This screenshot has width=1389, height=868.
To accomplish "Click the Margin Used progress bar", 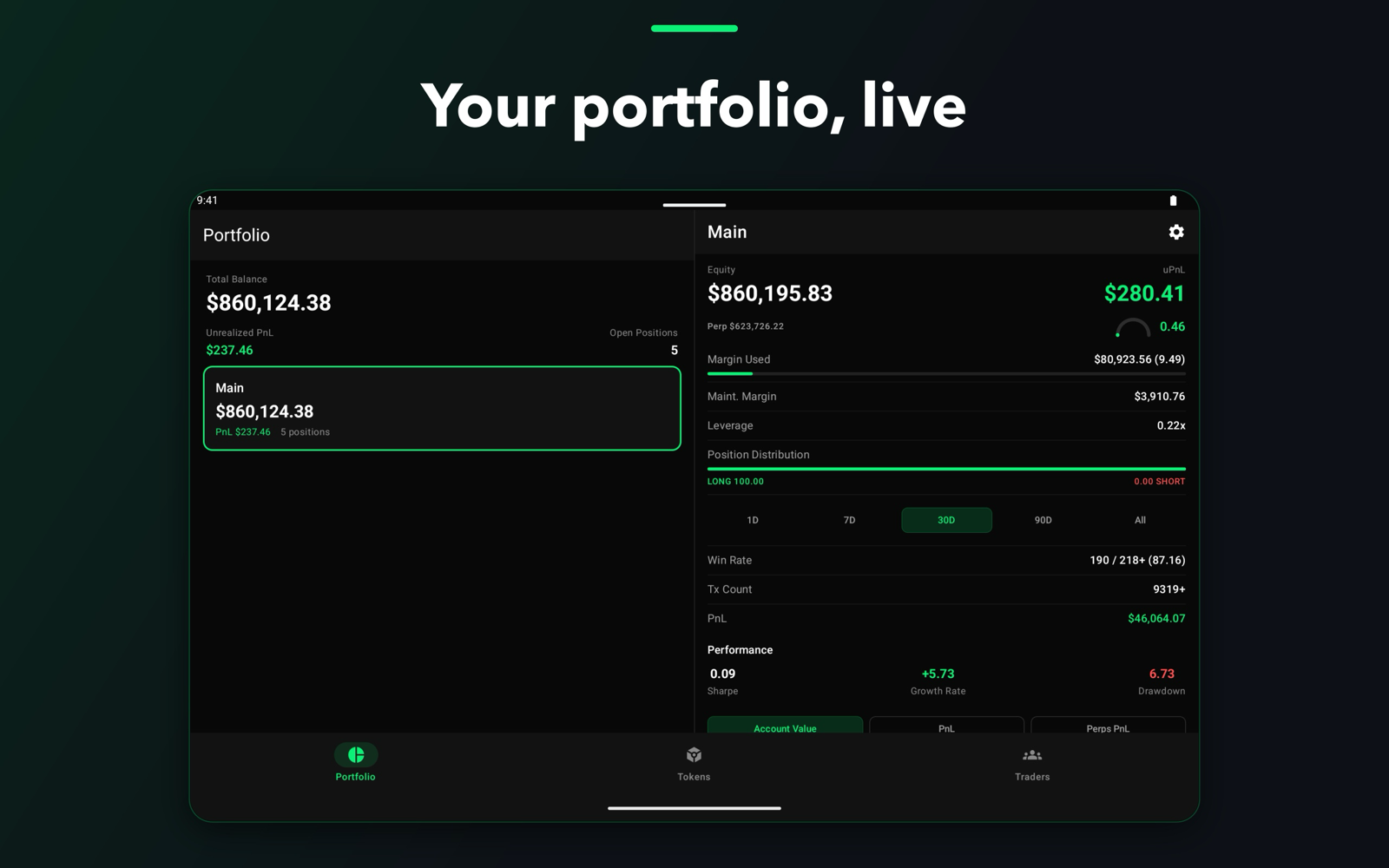I will coord(946,373).
